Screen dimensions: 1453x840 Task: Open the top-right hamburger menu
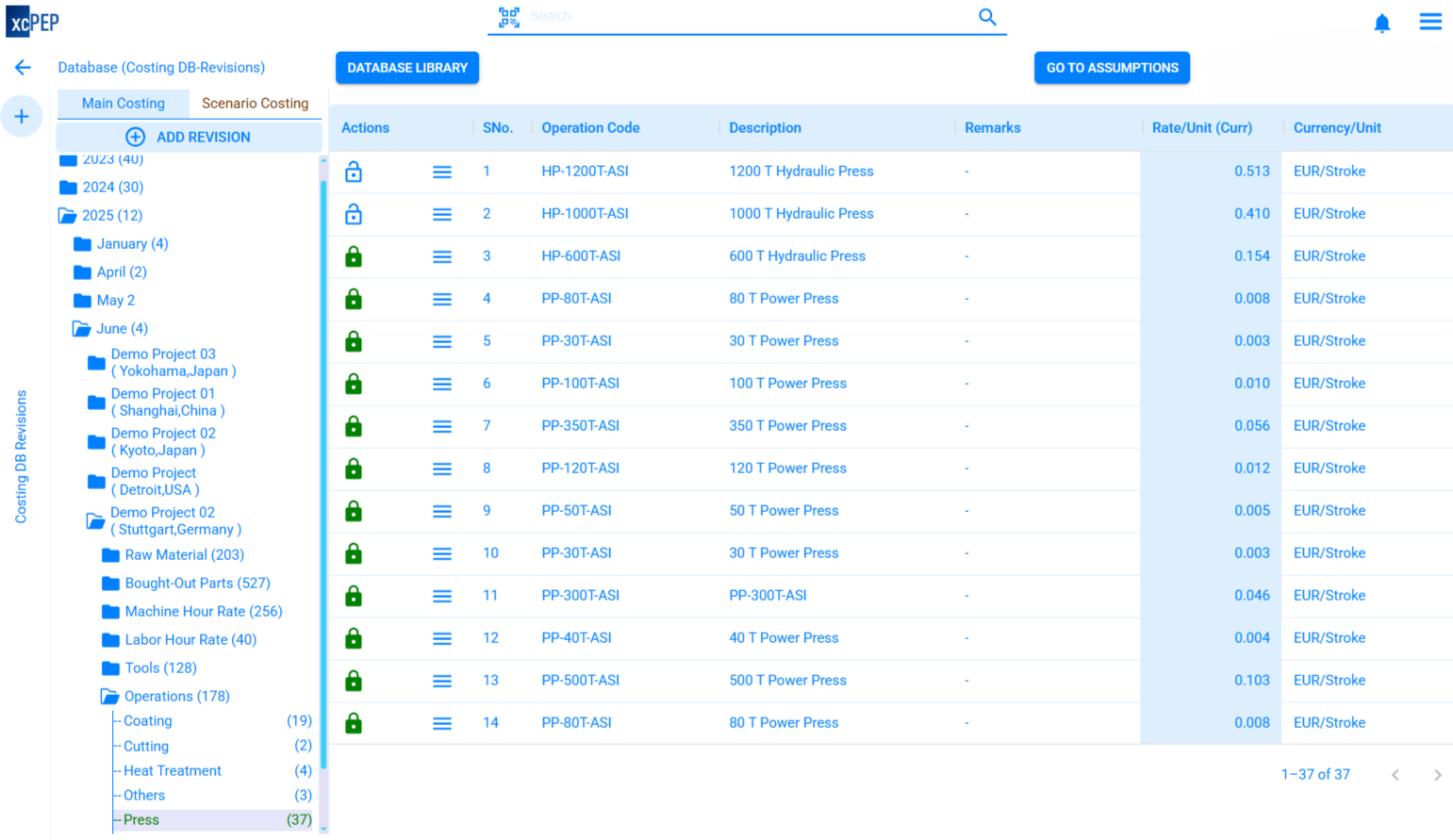pyautogui.click(x=1429, y=22)
